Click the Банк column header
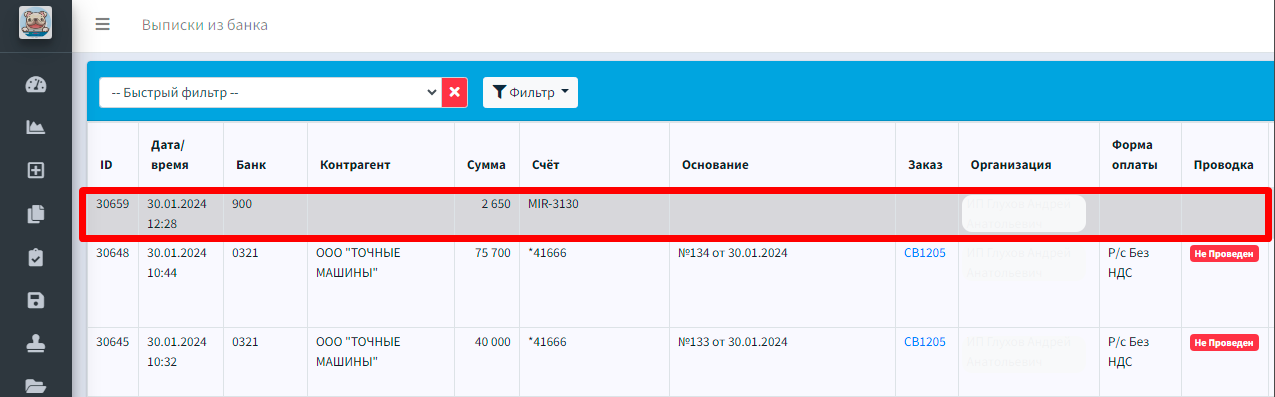This screenshot has height=397, width=1275. [251, 165]
